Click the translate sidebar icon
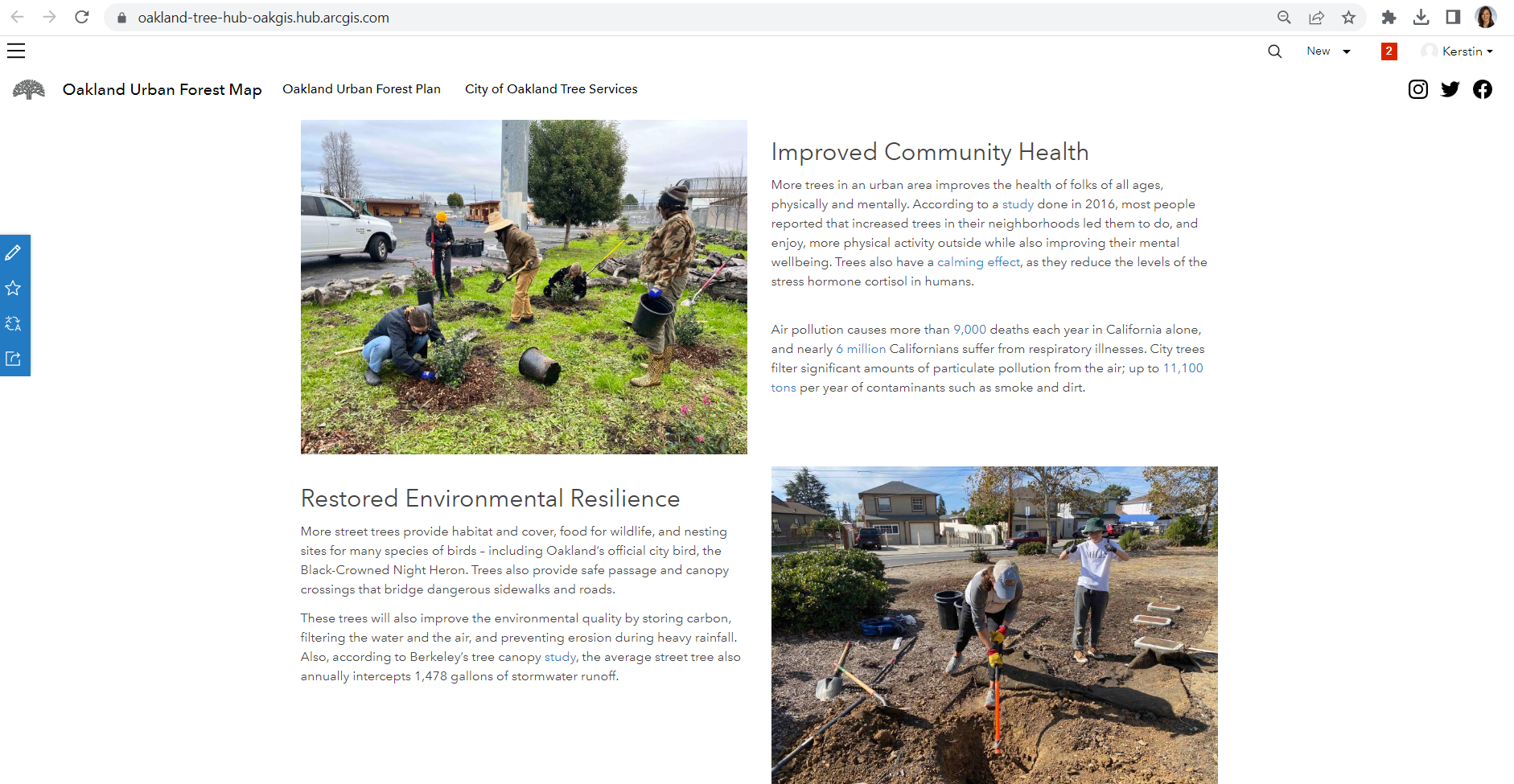 [14, 323]
